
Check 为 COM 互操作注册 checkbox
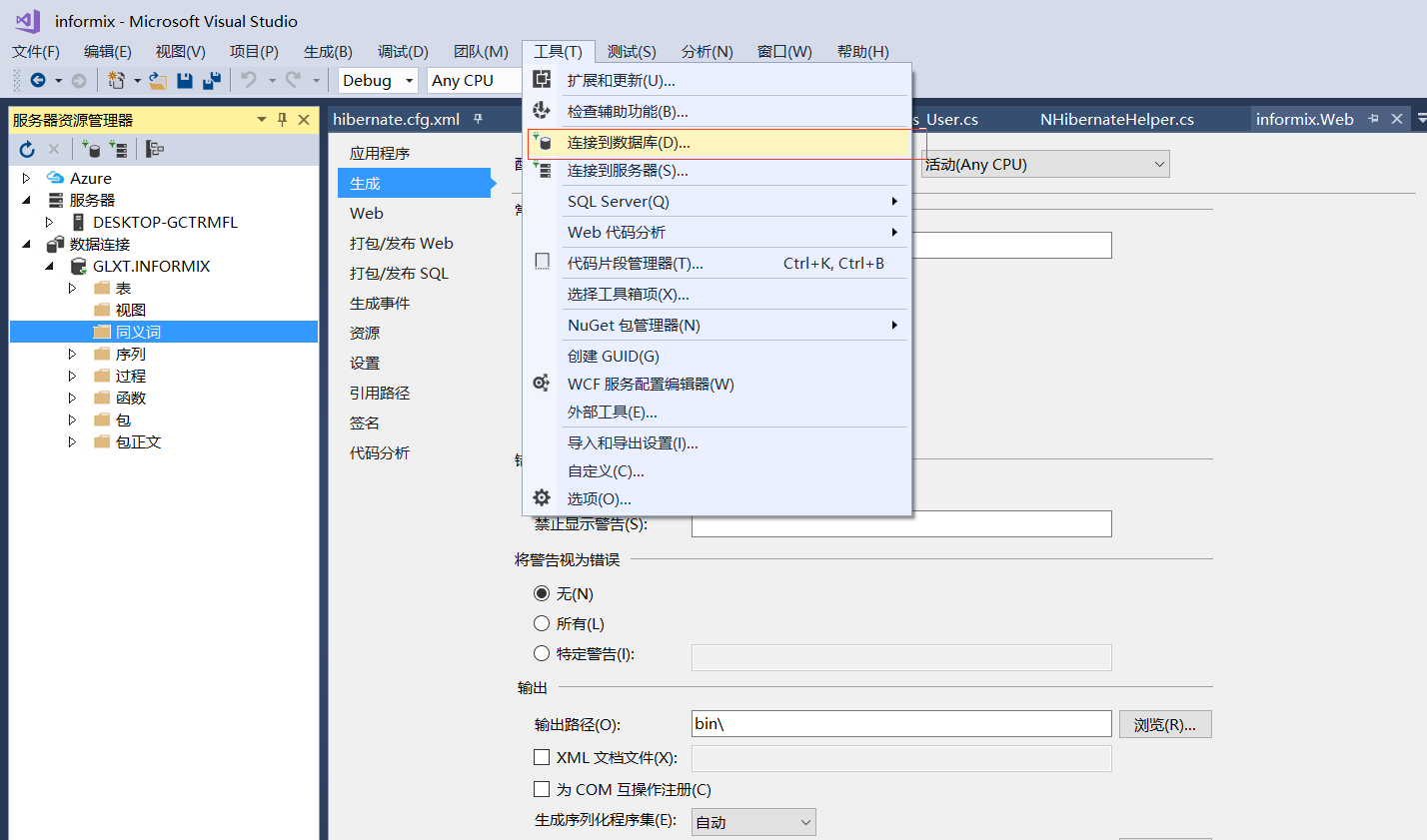coord(542,789)
